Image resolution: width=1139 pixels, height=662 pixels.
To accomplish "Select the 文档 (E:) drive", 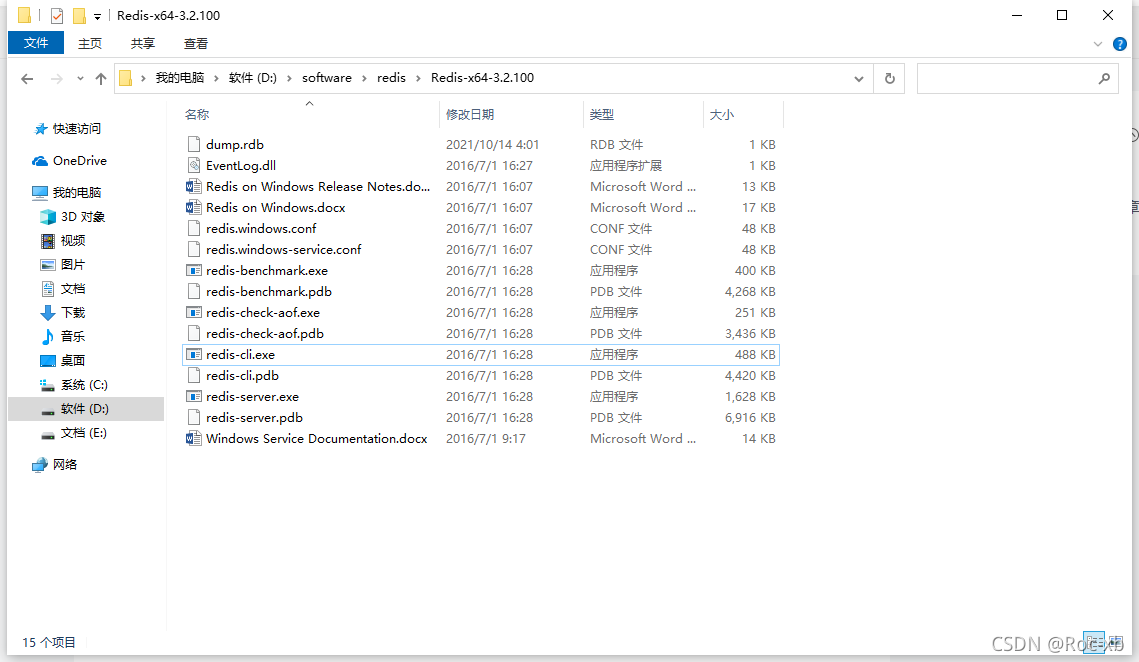I will 74,432.
